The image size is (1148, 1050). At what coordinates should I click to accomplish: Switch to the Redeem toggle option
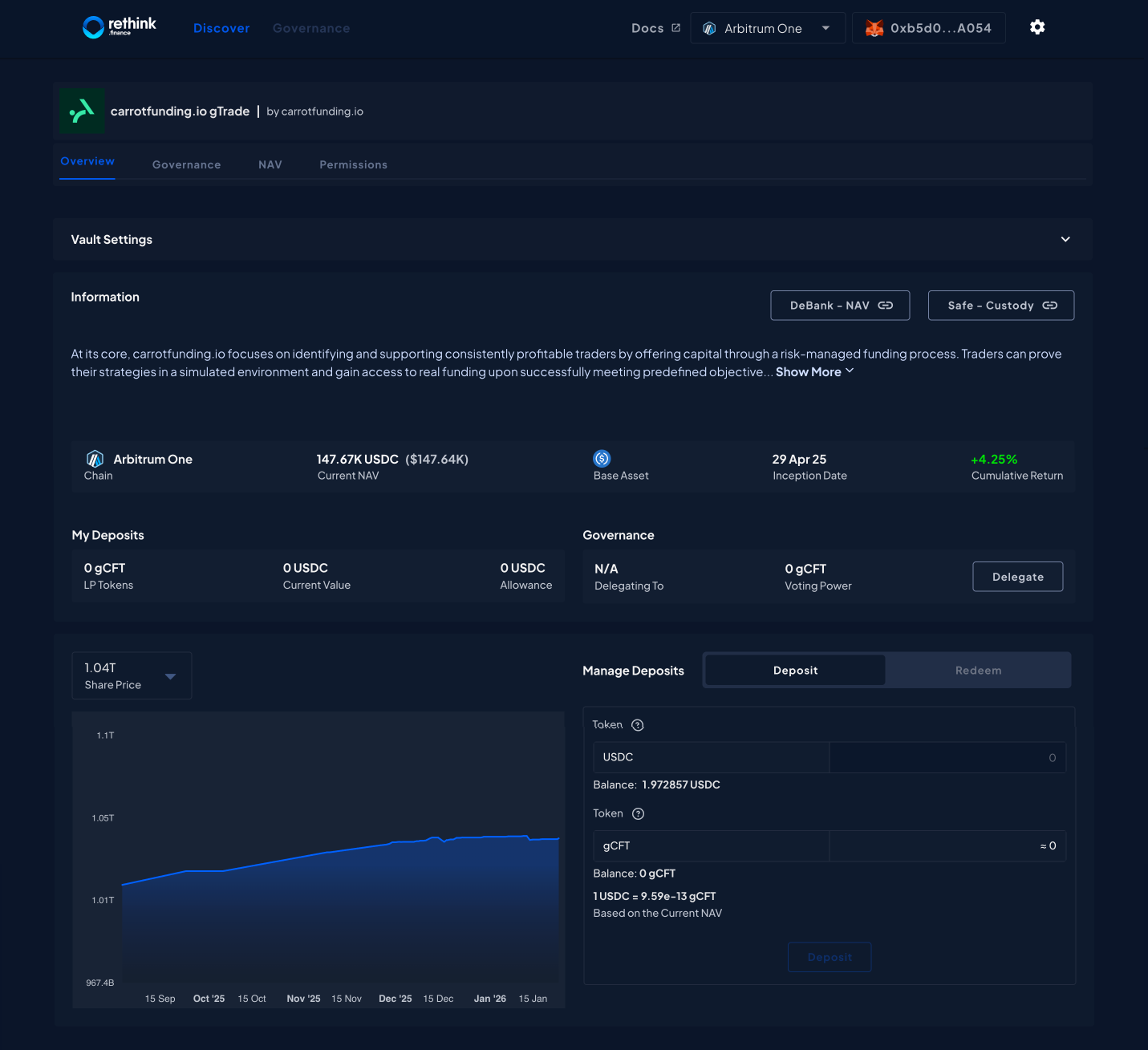978,670
